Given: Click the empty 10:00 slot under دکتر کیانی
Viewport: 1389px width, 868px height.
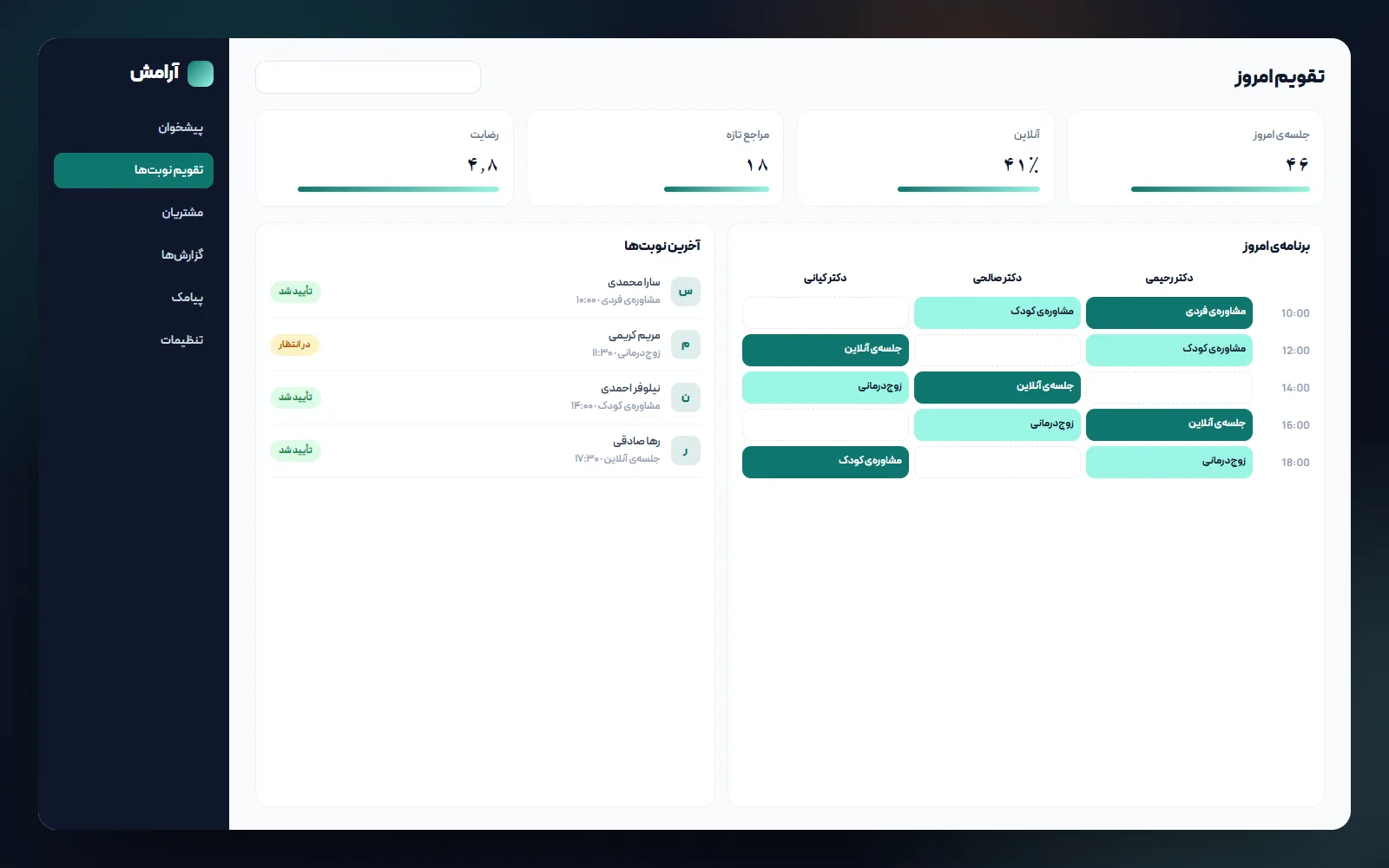Looking at the screenshot, I should [826, 312].
